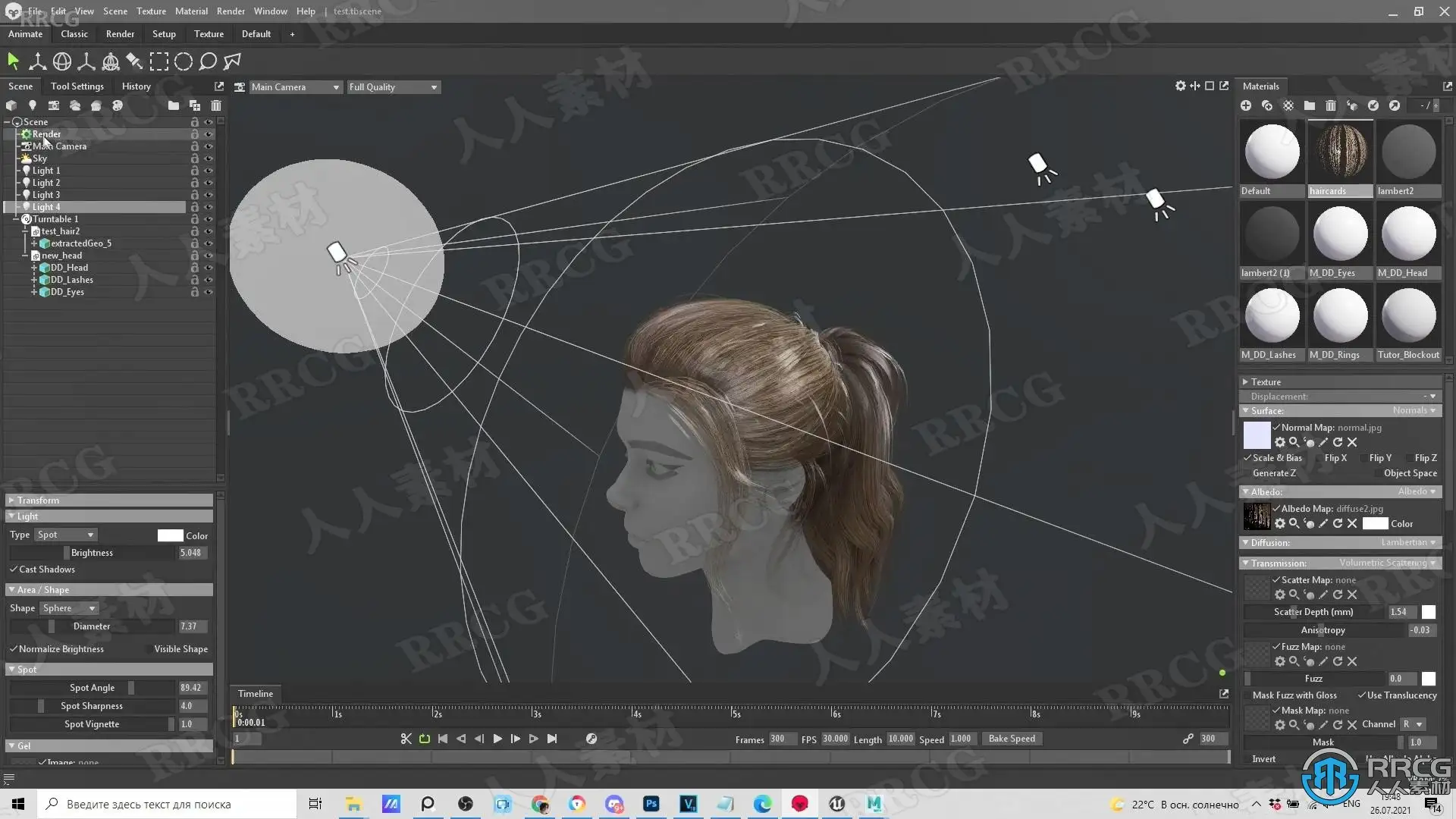Open the light Type Spot dropdown
The image size is (1456, 819).
click(66, 535)
